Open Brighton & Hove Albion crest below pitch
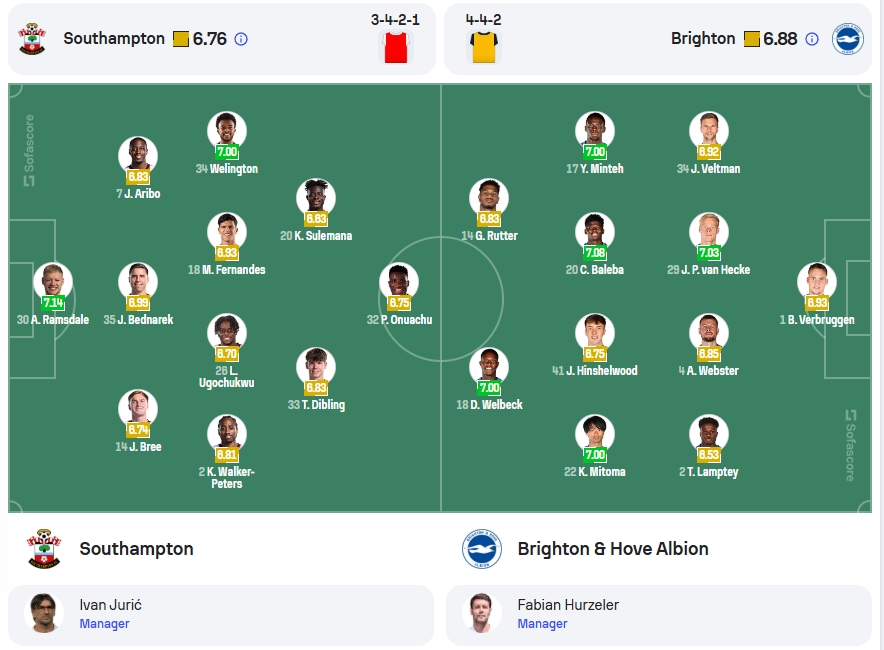The height and width of the screenshot is (650, 884). [481, 549]
